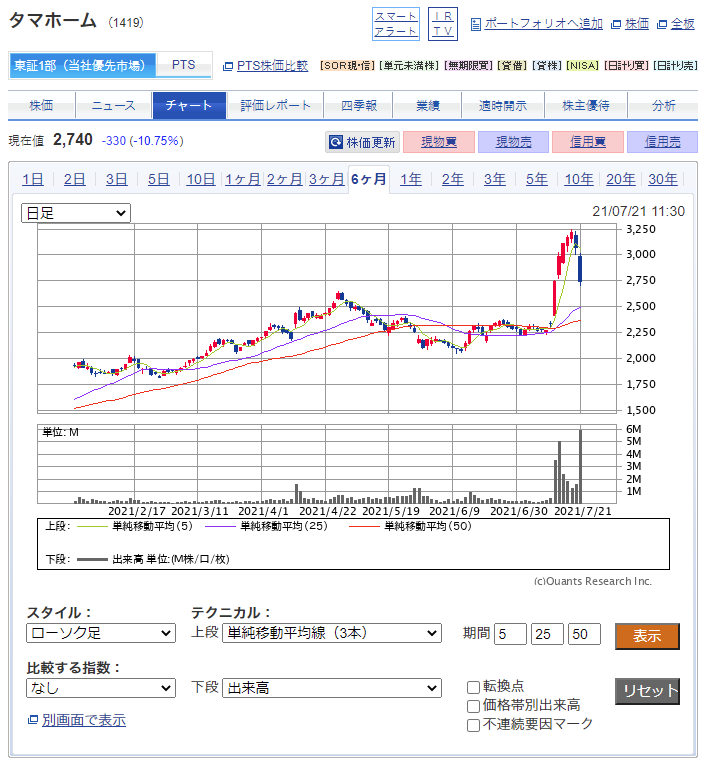
Task: Click the 信用買 button
Action: click(x=588, y=142)
